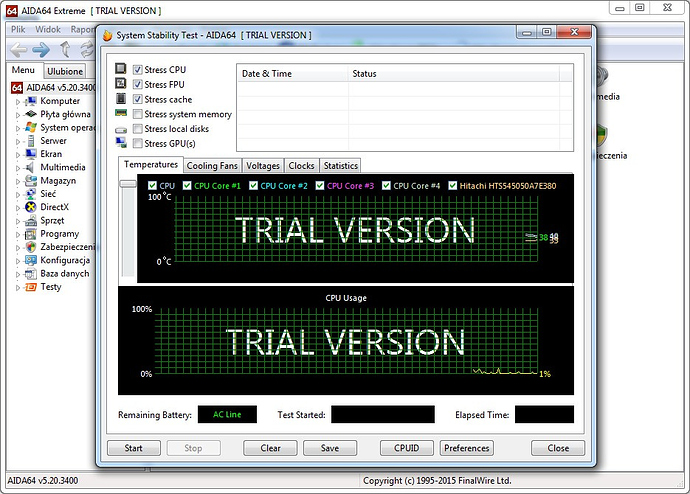Open the CPUID panel button

407,448
